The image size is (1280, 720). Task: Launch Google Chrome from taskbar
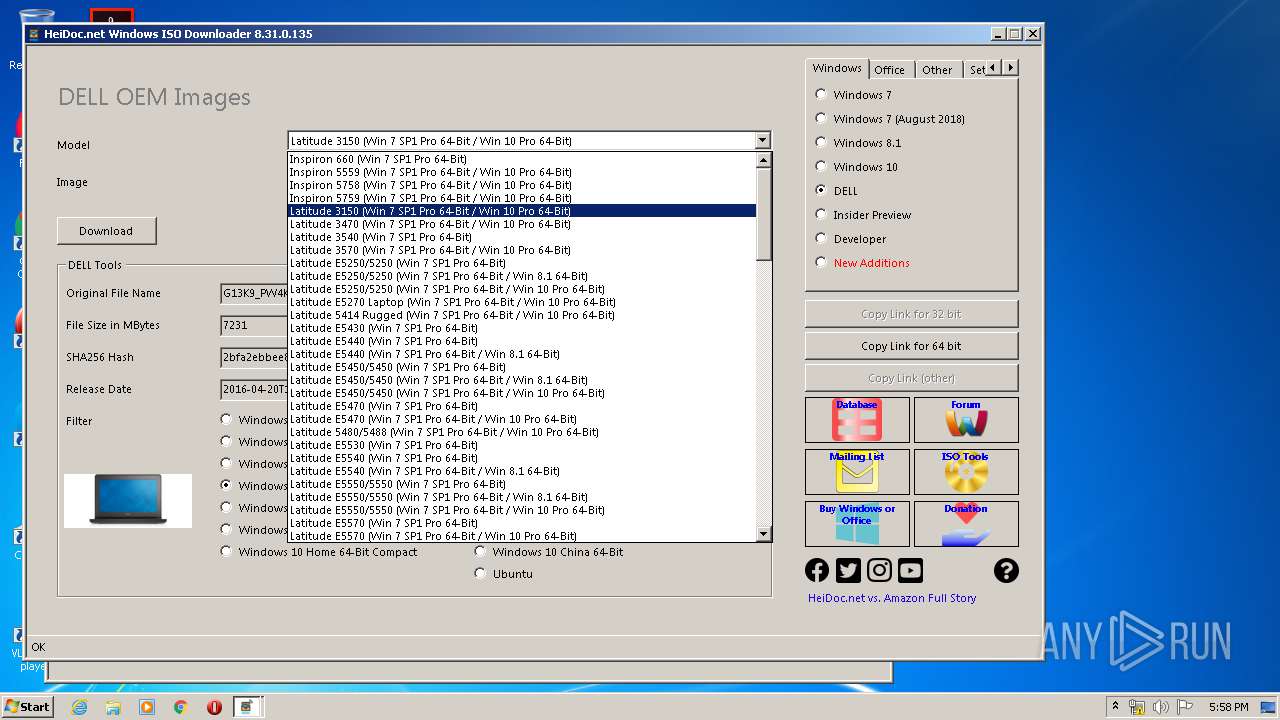pyautogui.click(x=180, y=707)
